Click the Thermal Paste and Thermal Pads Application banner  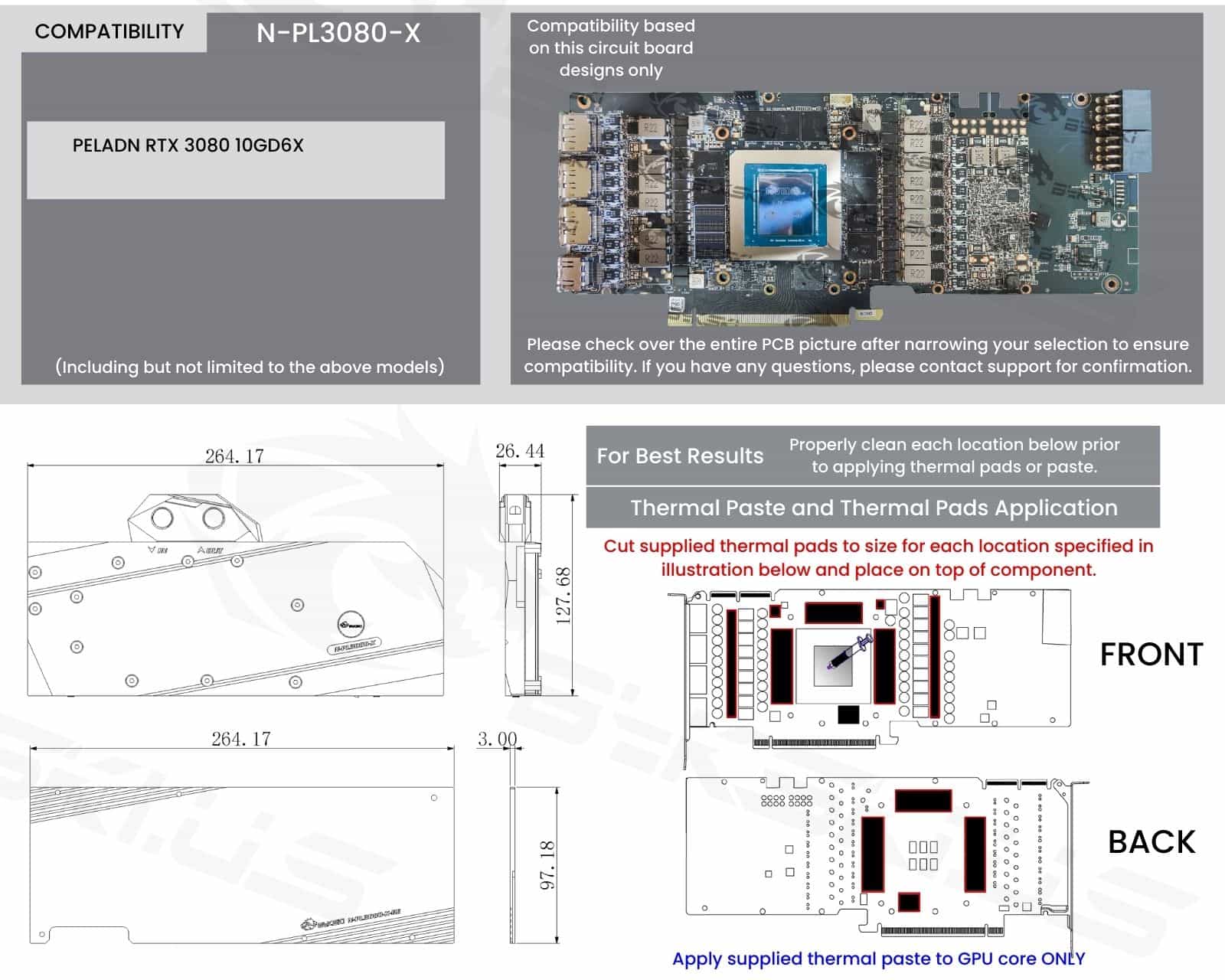[873, 508]
